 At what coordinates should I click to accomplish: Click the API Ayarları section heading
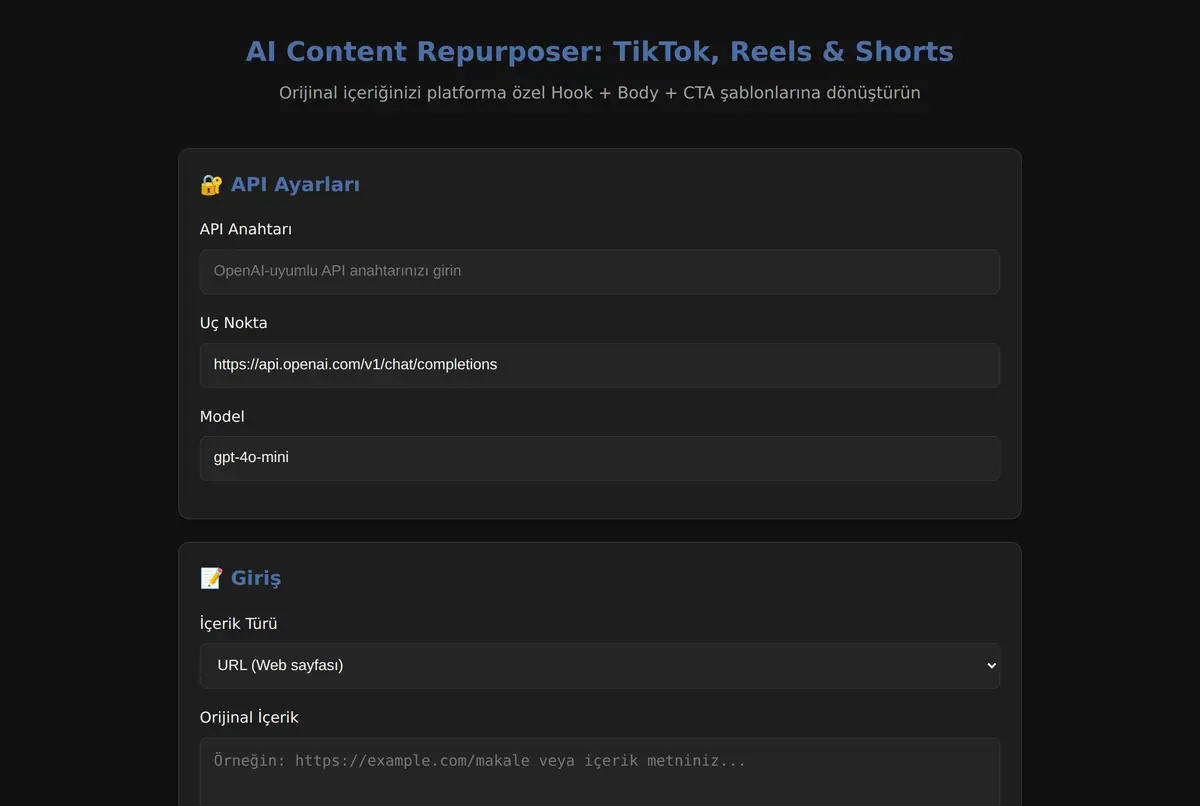(295, 184)
